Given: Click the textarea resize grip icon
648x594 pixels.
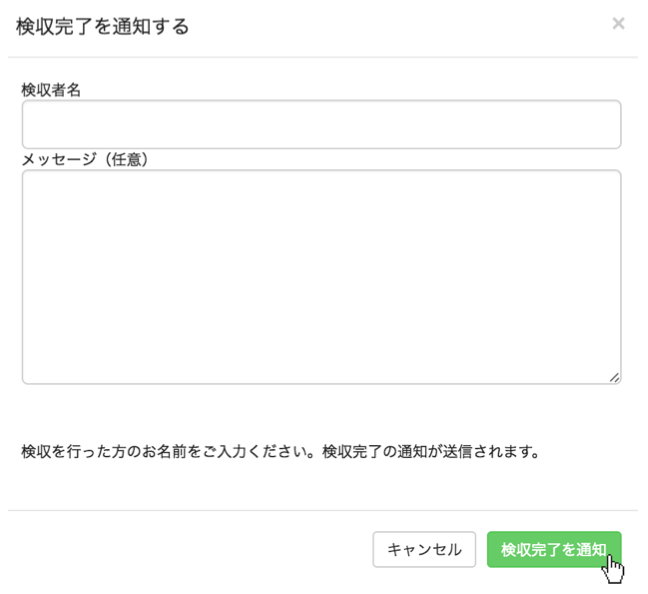Looking at the screenshot, I should [614, 377].
